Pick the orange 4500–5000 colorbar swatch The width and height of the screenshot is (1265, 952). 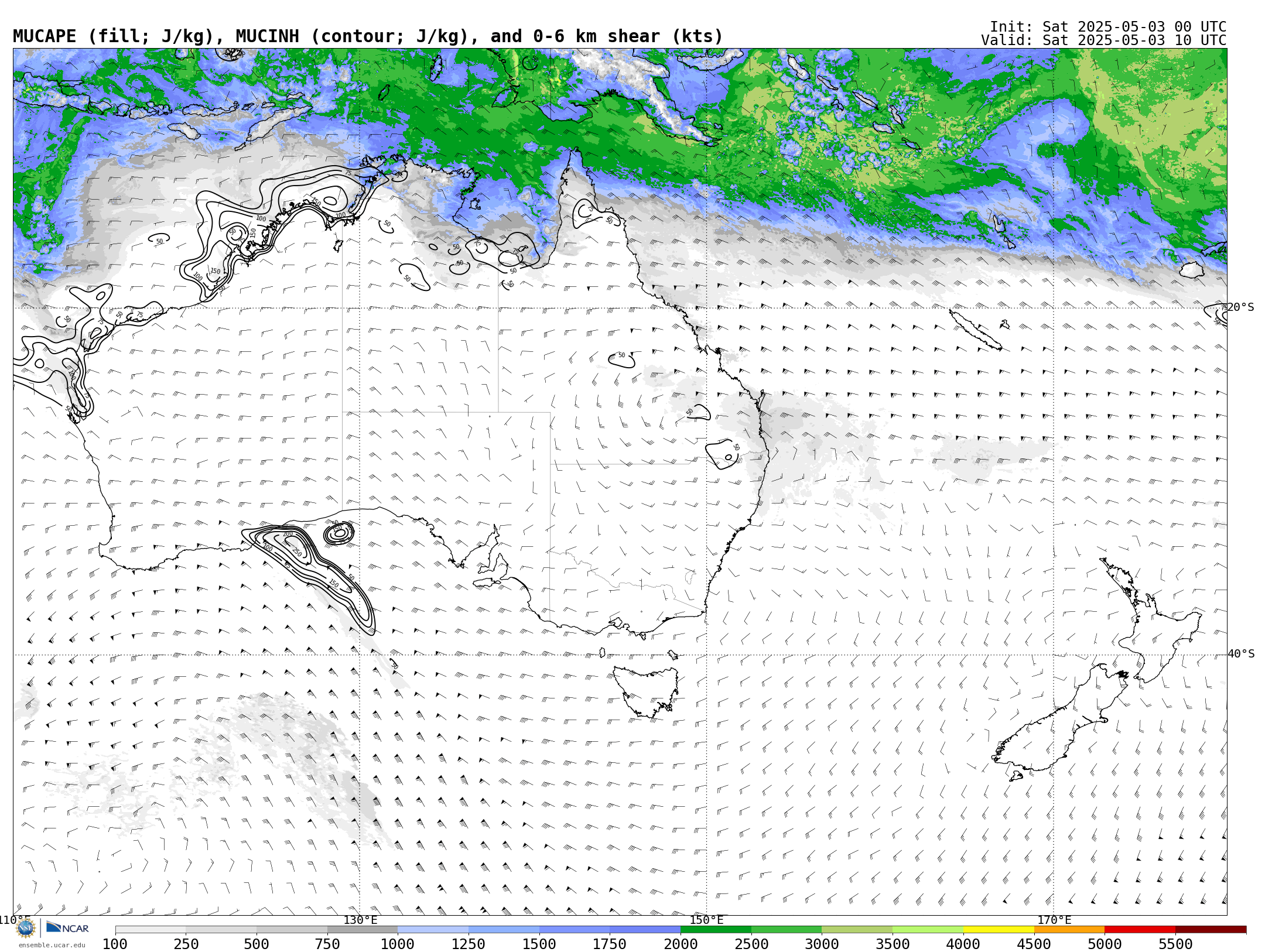pos(1069,930)
